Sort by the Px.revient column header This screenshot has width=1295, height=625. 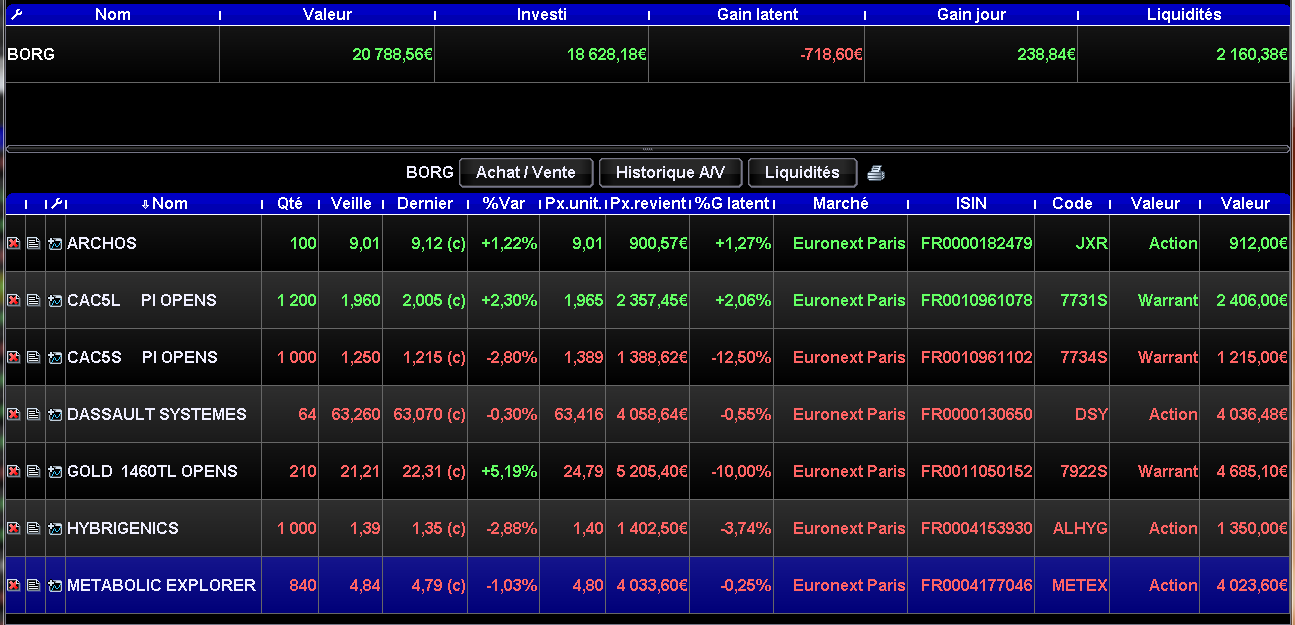[x=648, y=203]
